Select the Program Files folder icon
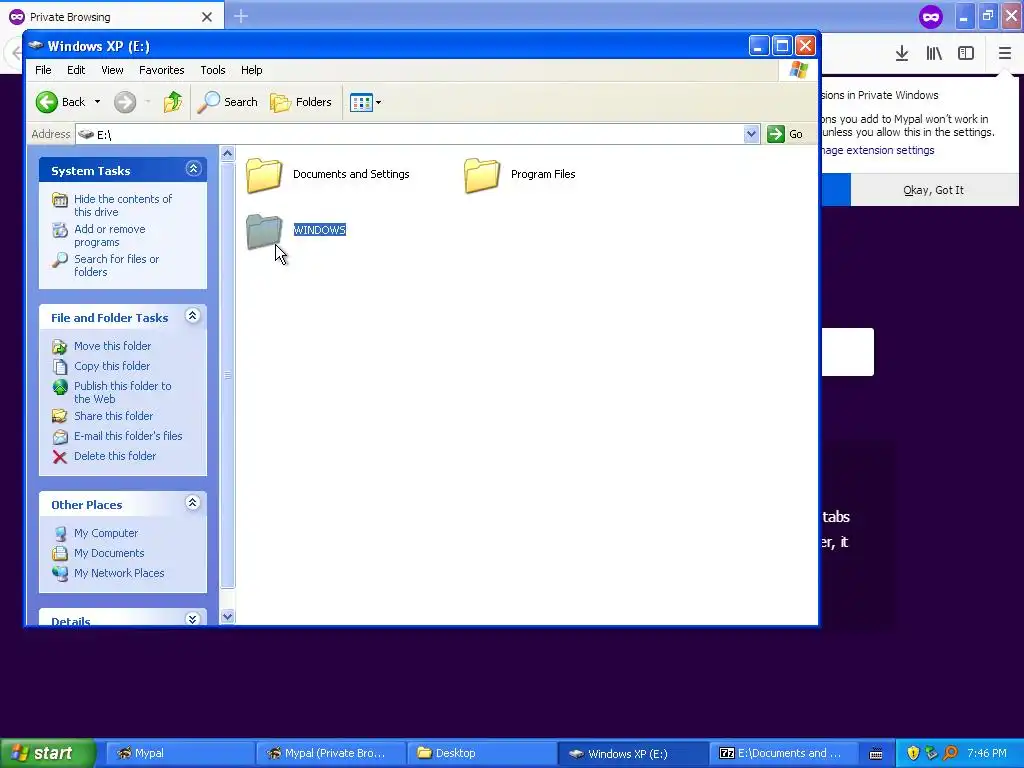 click(x=482, y=175)
